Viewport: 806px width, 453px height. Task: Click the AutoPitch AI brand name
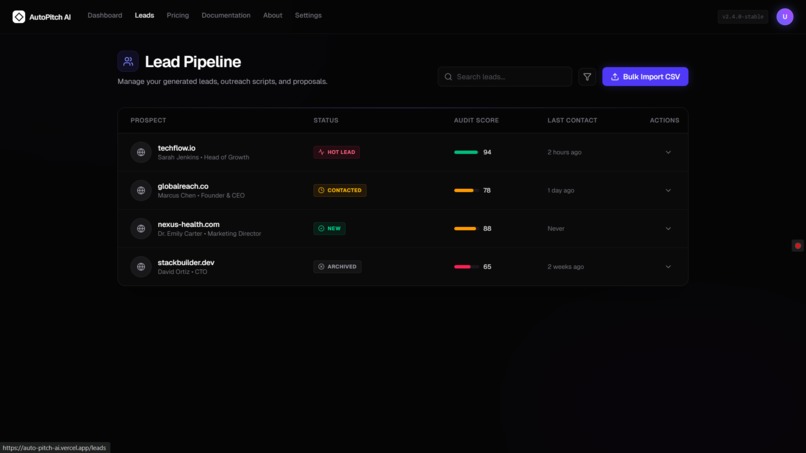pos(50,17)
